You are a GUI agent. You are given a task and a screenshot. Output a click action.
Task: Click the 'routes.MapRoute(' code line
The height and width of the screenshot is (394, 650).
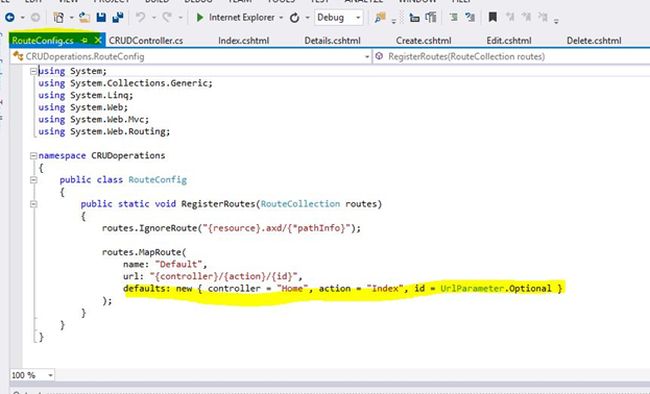(144, 252)
